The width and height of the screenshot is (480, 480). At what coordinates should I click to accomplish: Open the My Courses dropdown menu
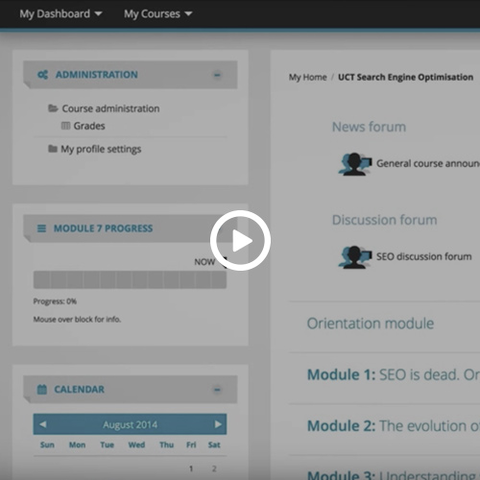click(x=158, y=14)
